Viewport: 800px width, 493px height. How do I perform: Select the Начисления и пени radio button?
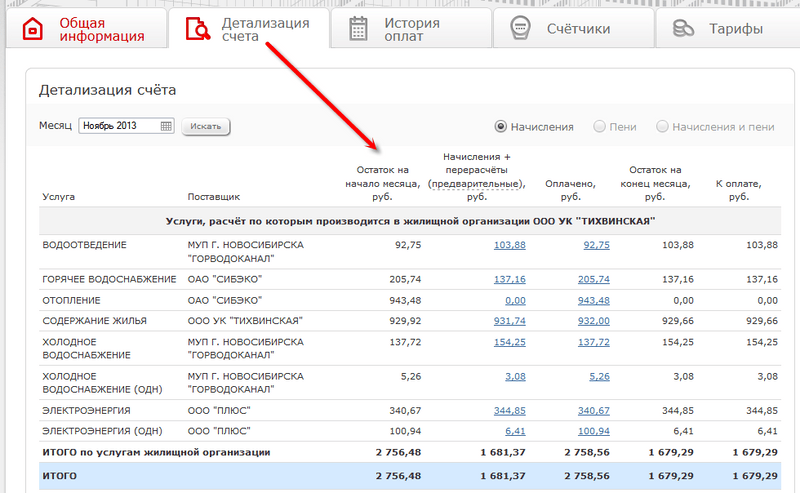[662, 127]
